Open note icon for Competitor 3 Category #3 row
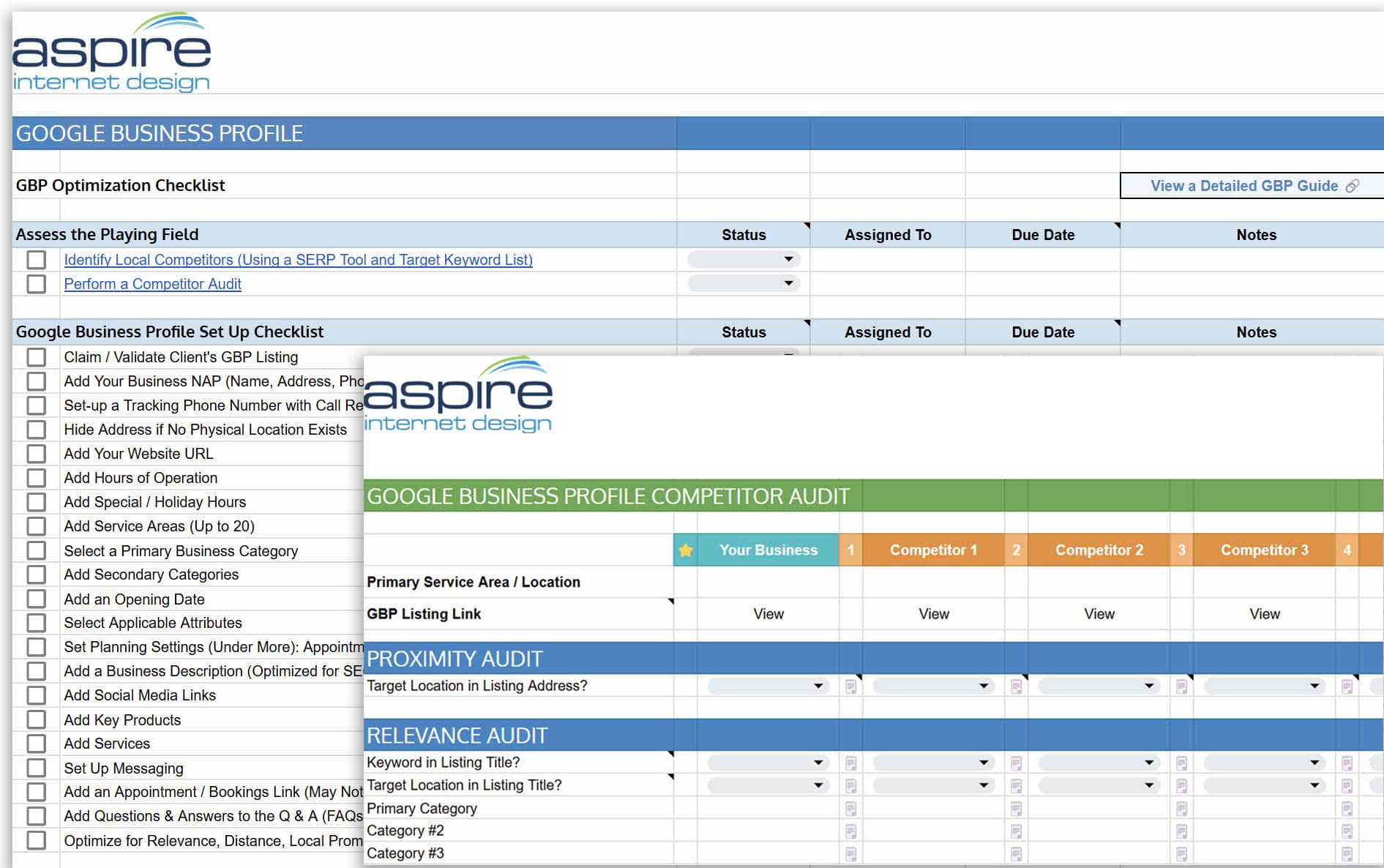 coord(1347,853)
